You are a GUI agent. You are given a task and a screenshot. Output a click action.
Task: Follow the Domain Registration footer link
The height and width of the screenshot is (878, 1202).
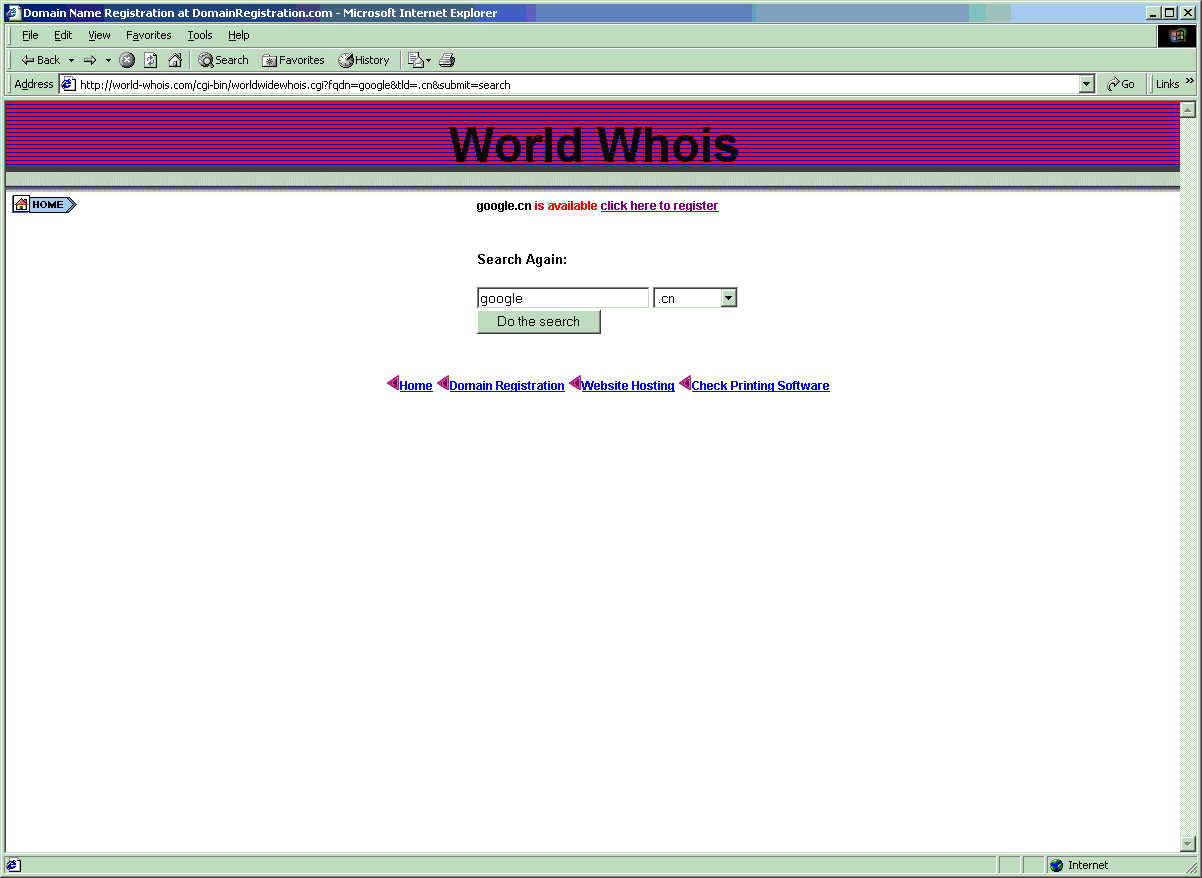pyautogui.click(x=507, y=386)
